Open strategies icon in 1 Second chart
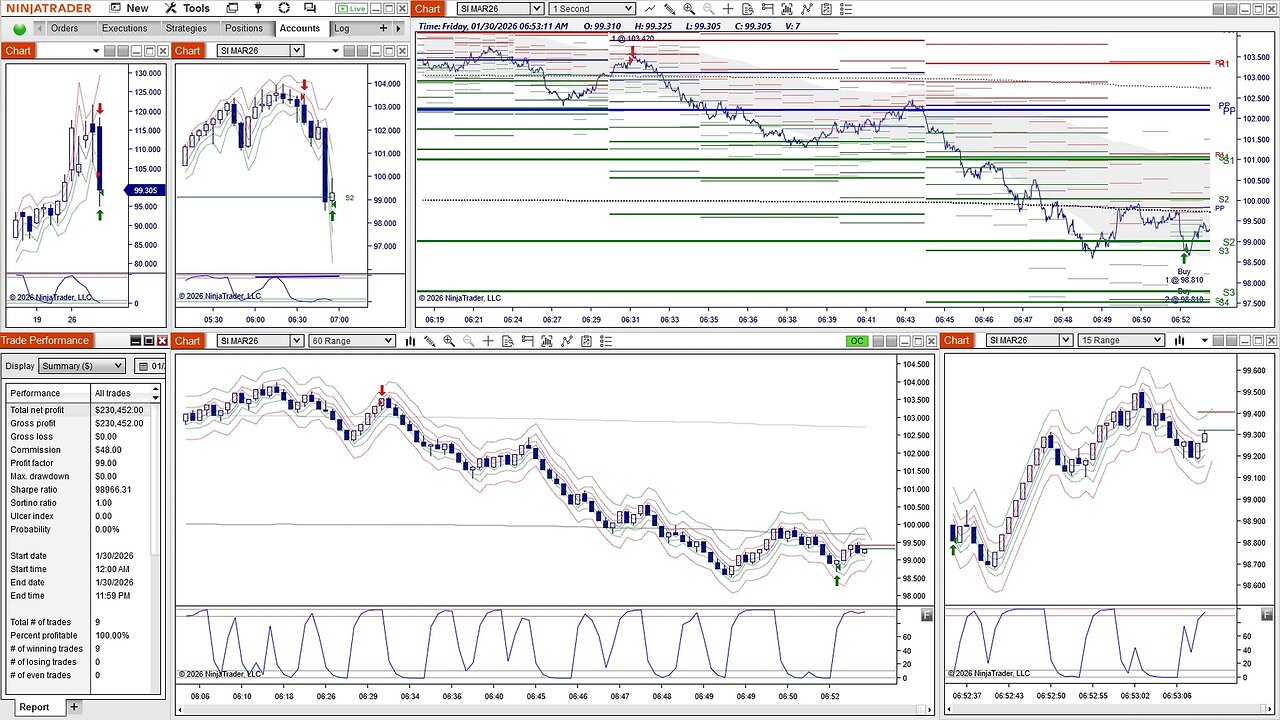Viewport: 1280px width, 720px height. point(826,8)
